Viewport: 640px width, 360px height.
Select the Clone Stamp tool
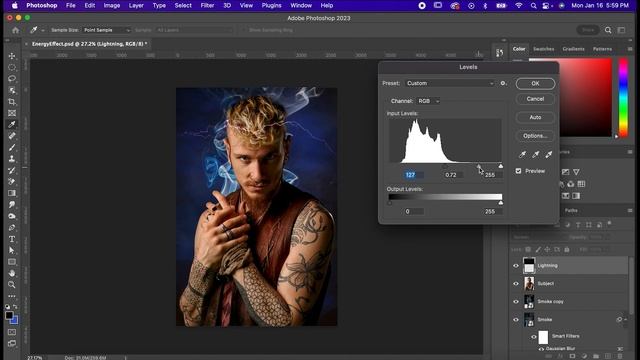click(12, 159)
